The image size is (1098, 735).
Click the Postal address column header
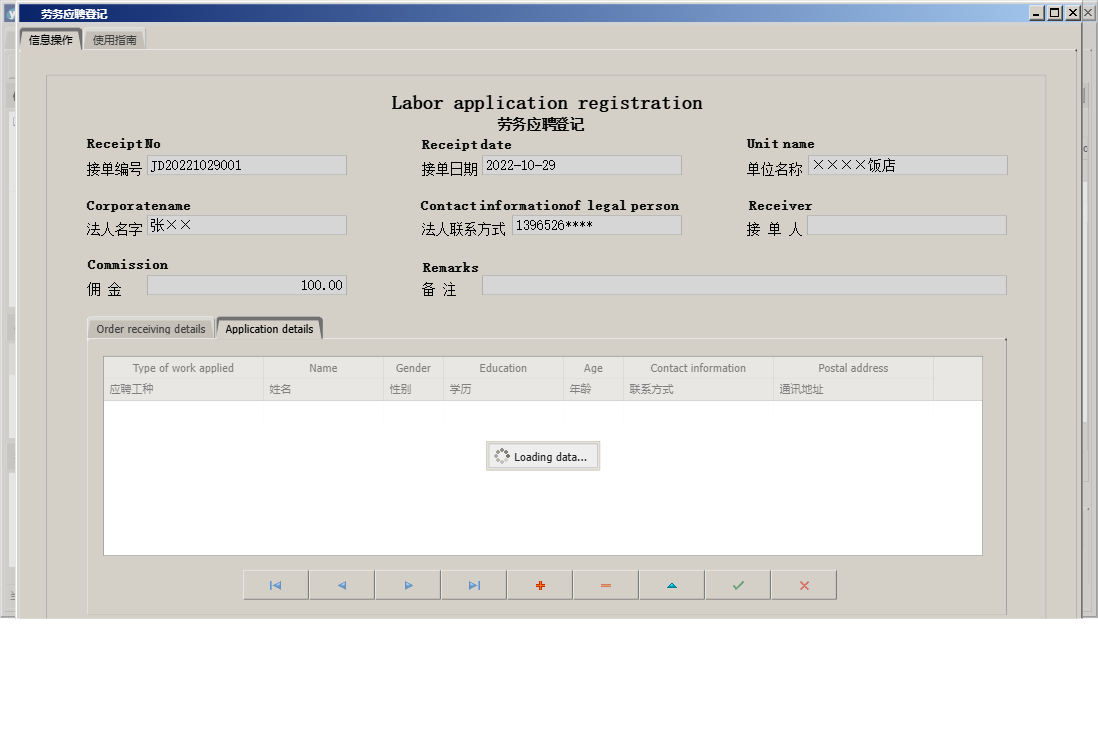click(852, 368)
